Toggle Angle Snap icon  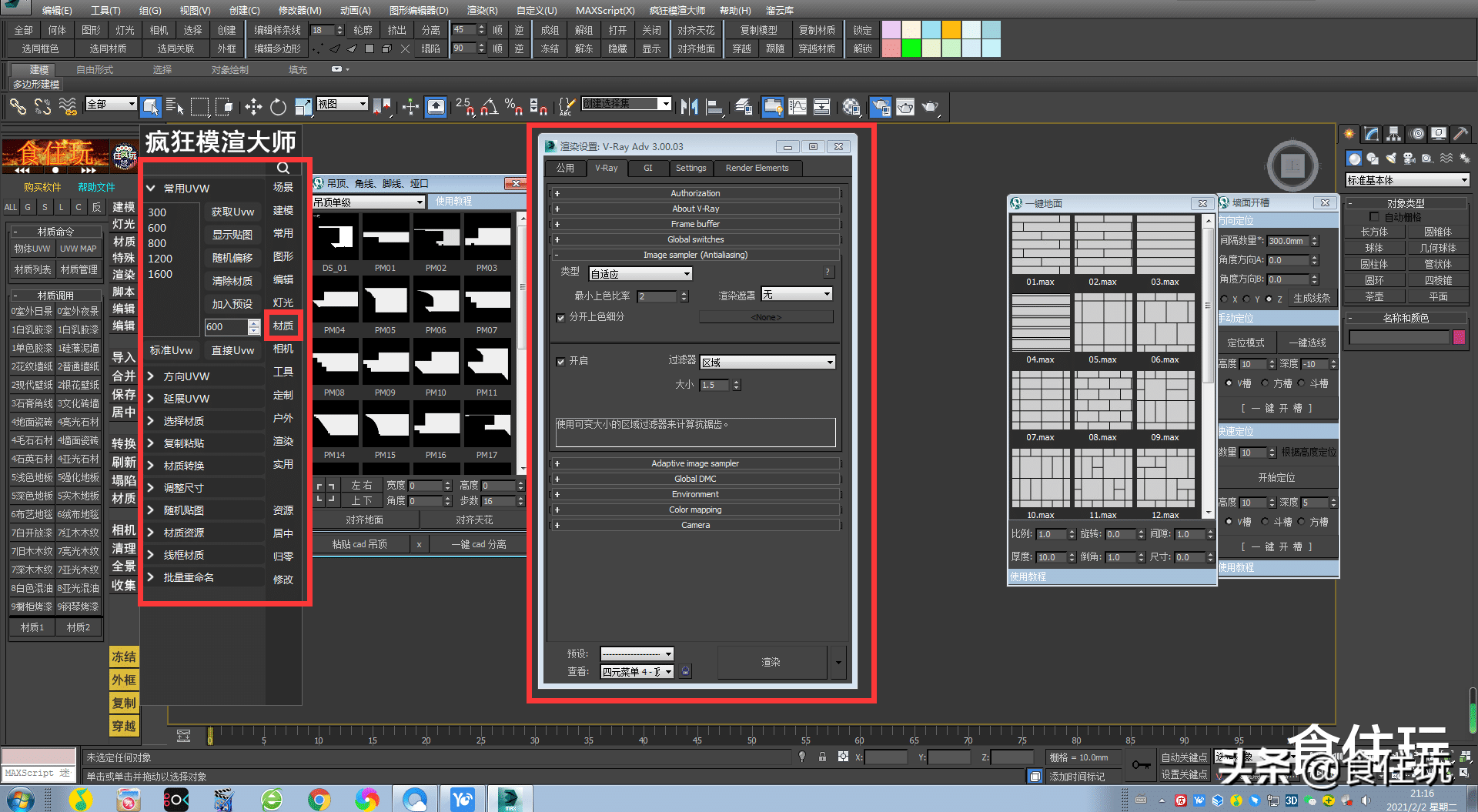(x=490, y=106)
